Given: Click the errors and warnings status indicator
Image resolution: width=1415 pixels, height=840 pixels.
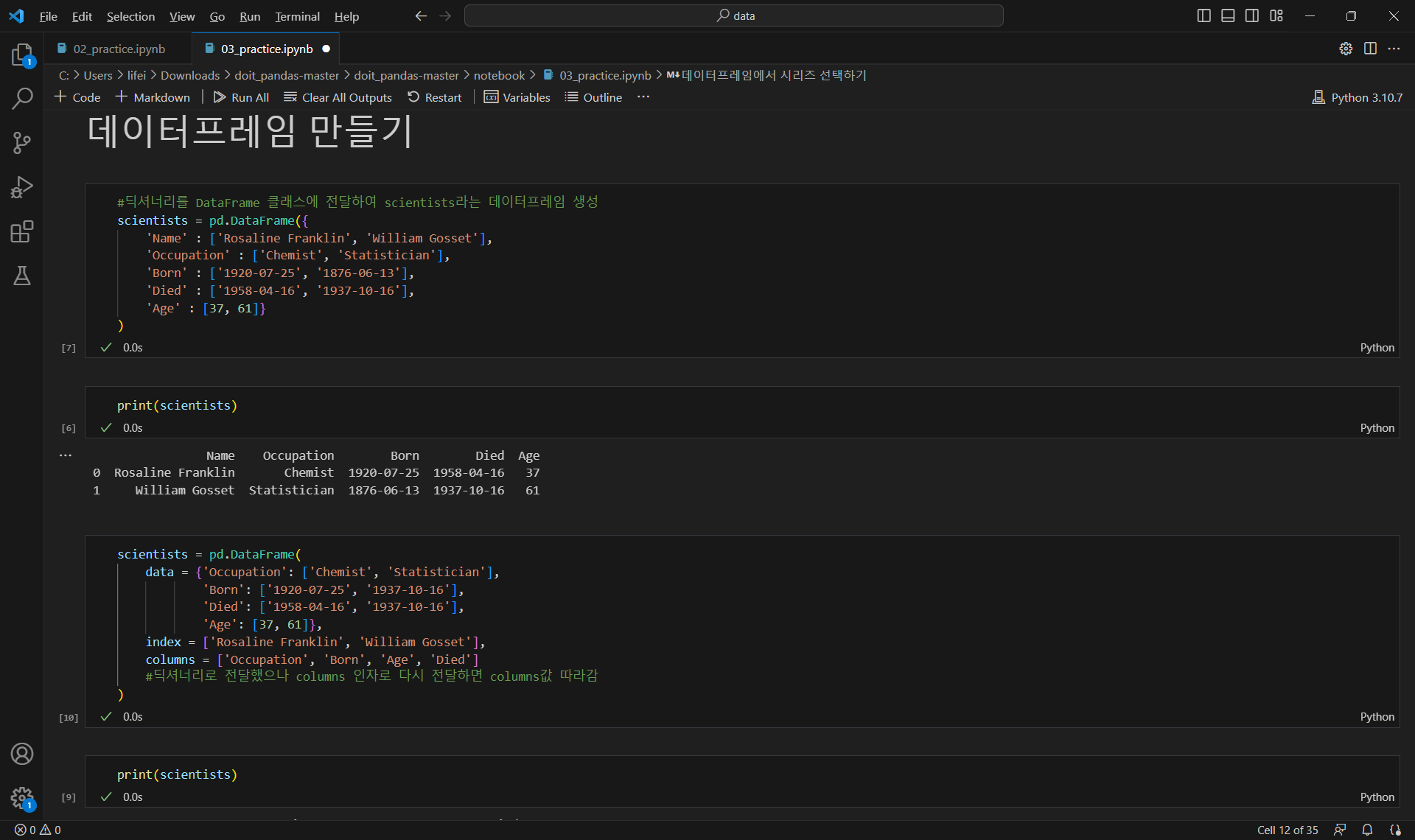Looking at the screenshot, I should 38,830.
